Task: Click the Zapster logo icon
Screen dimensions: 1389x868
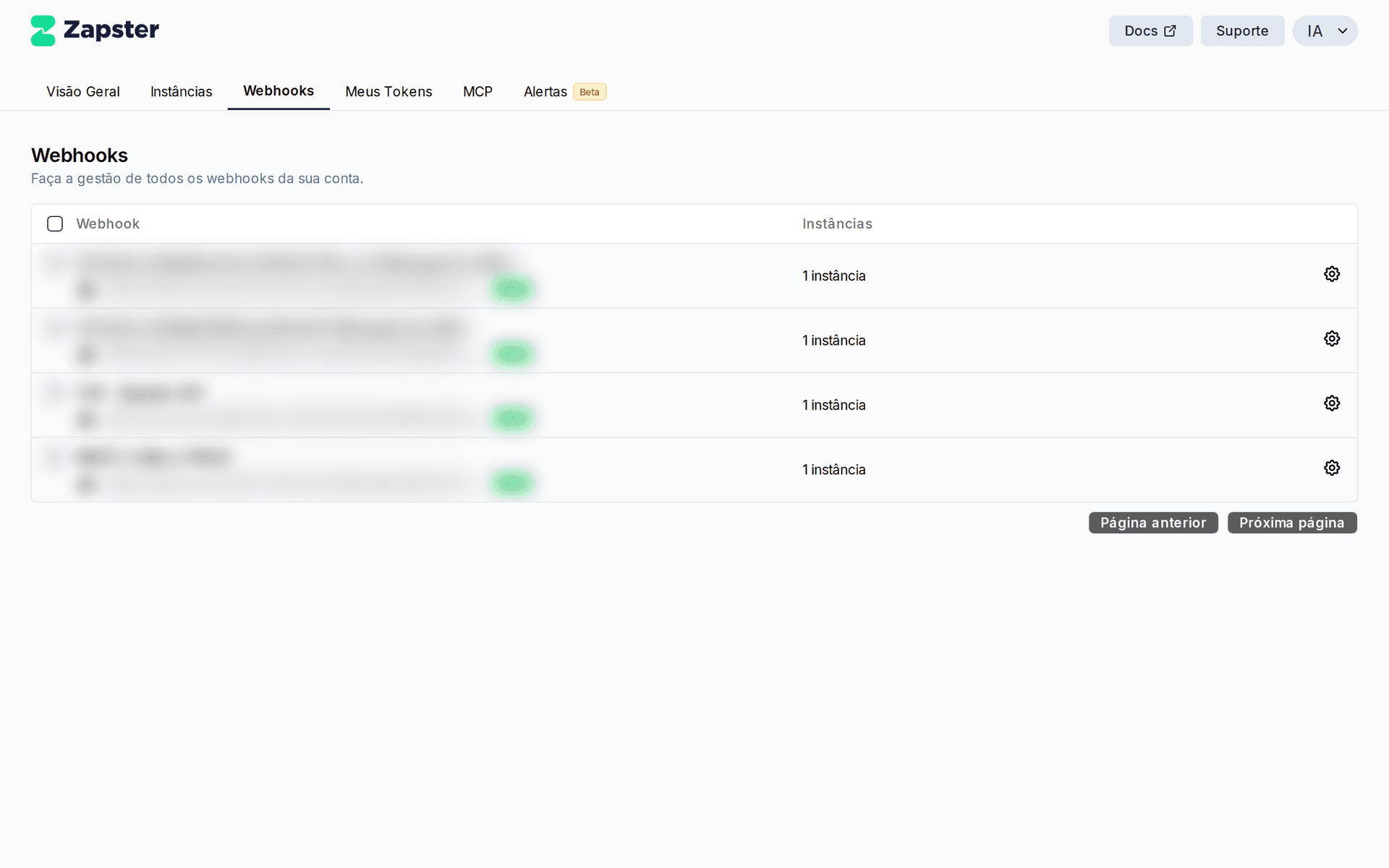Action: (x=43, y=30)
